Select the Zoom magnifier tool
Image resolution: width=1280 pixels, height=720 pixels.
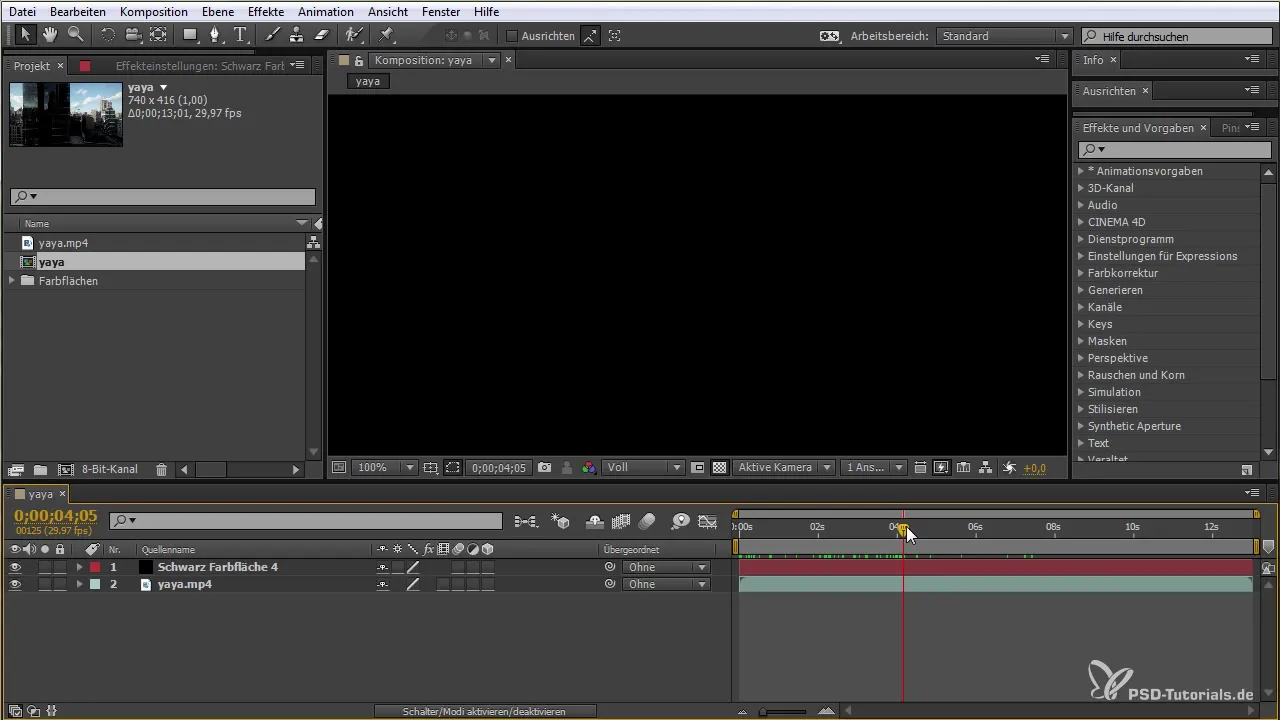[75, 35]
